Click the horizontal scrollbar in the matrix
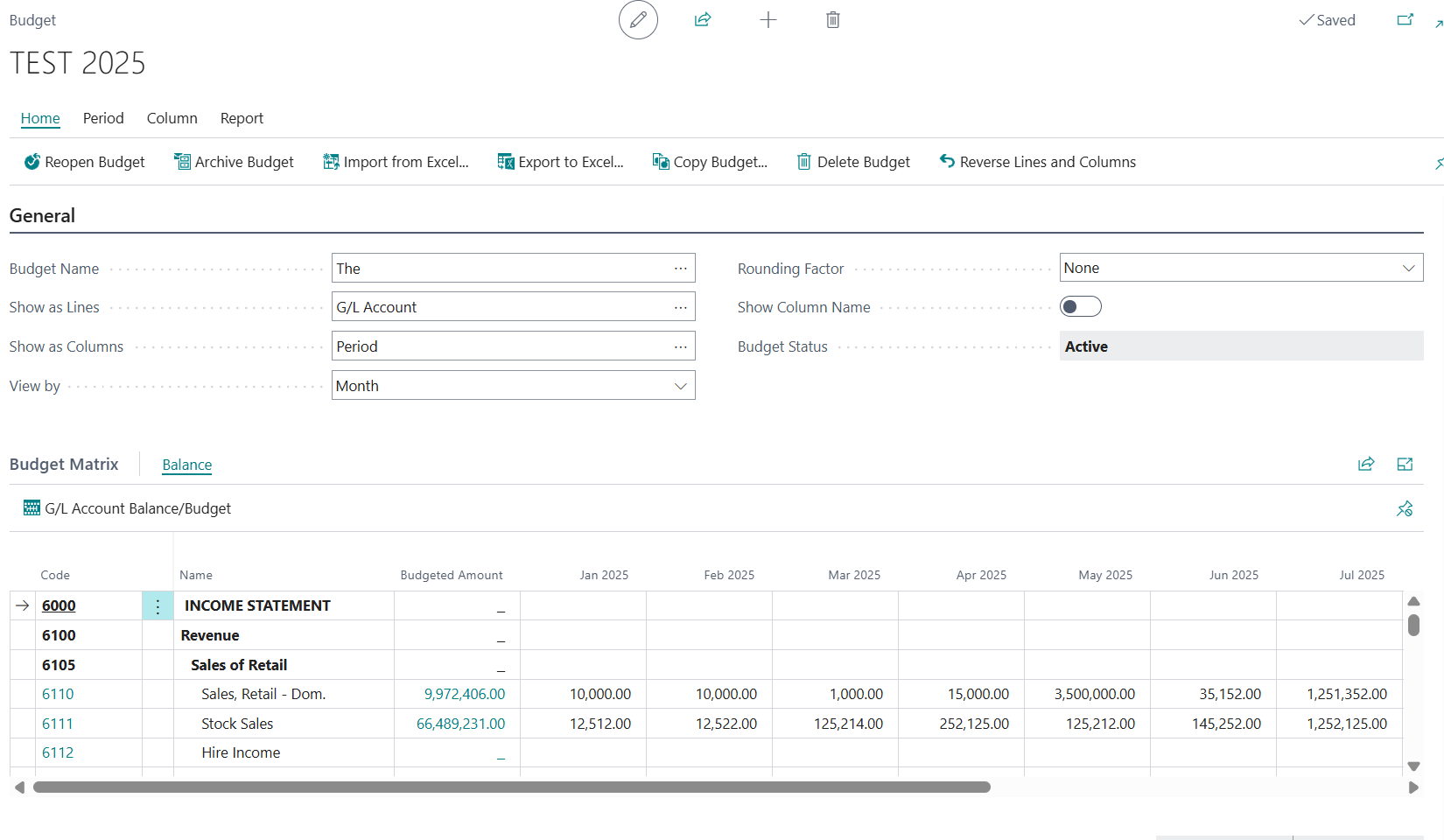The height and width of the screenshot is (840, 1444). (512, 787)
